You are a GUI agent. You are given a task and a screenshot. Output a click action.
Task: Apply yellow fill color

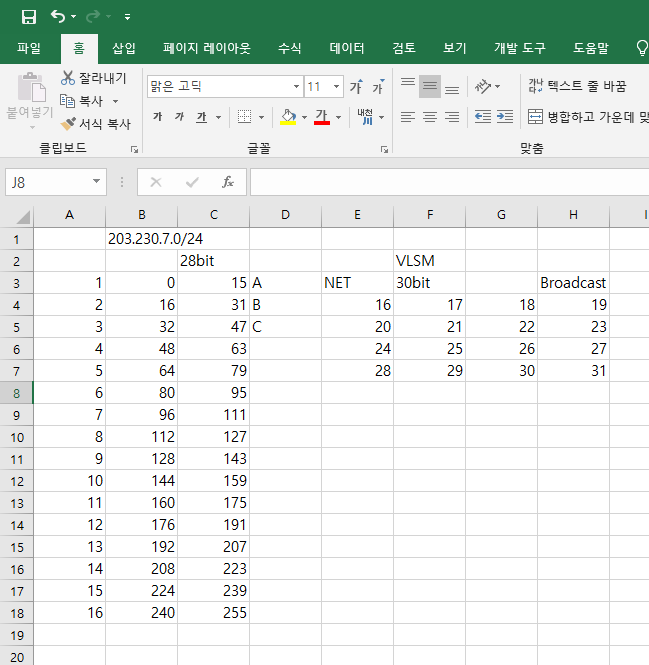point(288,117)
